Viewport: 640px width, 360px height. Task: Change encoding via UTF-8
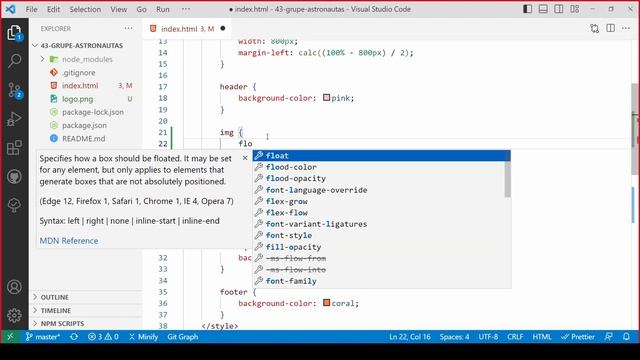488,337
